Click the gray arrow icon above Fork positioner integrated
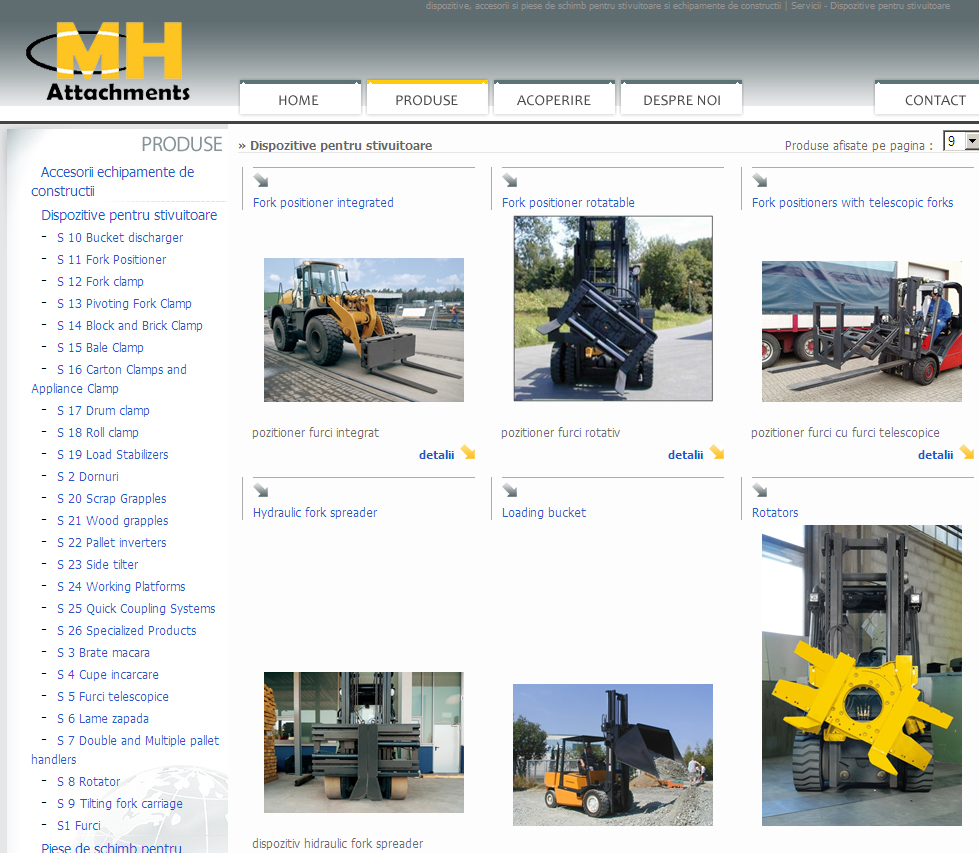Image resolution: width=979 pixels, height=853 pixels. (x=261, y=181)
